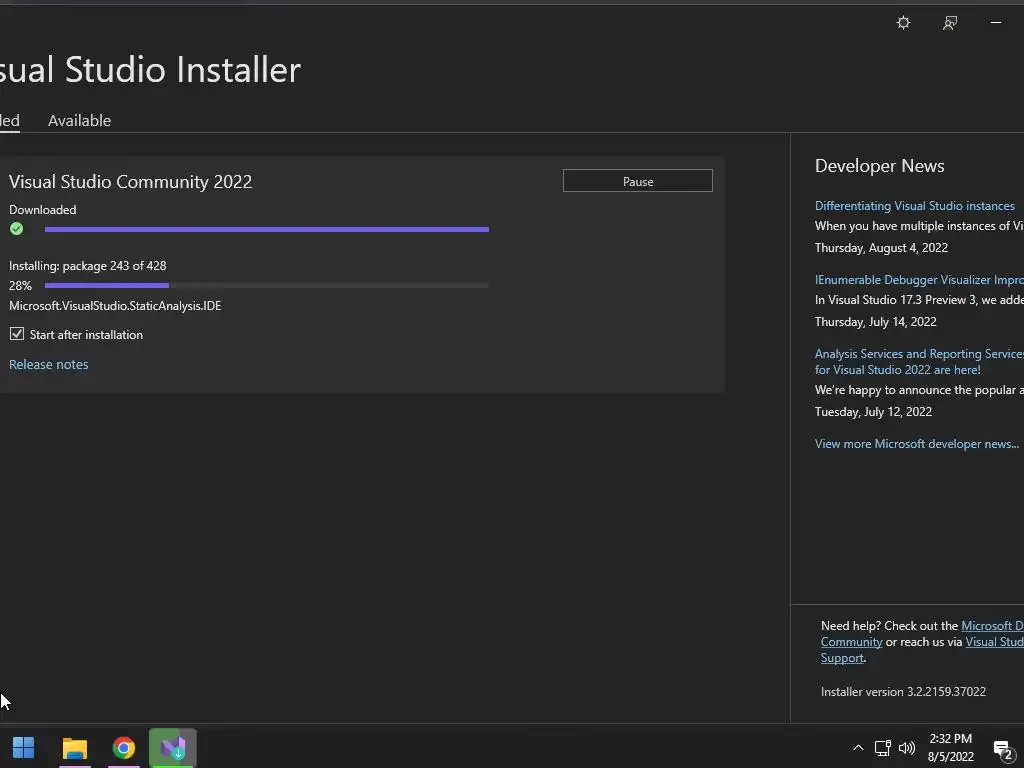The height and width of the screenshot is (768, 1024).
Task: Open the 2:32 PM clock and date
Action: tap(951, 748)
